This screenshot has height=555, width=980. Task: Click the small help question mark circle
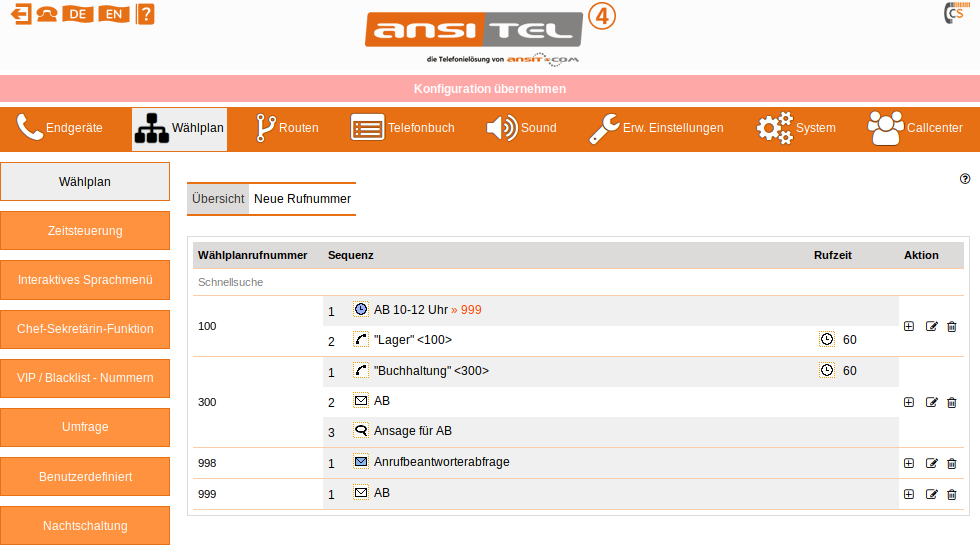(x=965, y=179)
